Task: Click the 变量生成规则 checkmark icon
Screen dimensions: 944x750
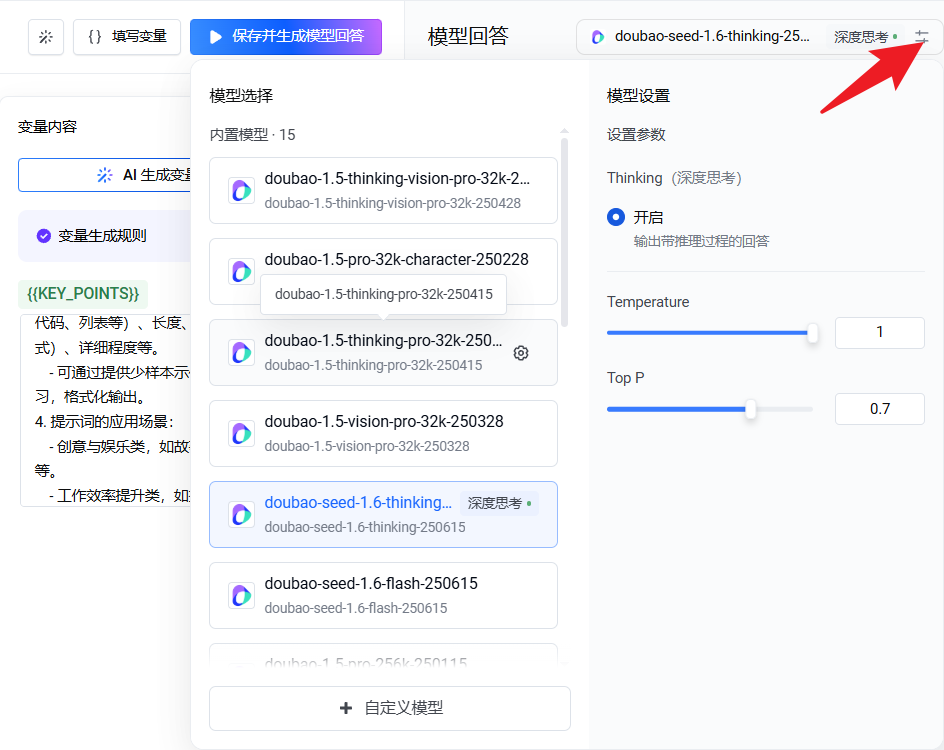Action: (43, 236)
